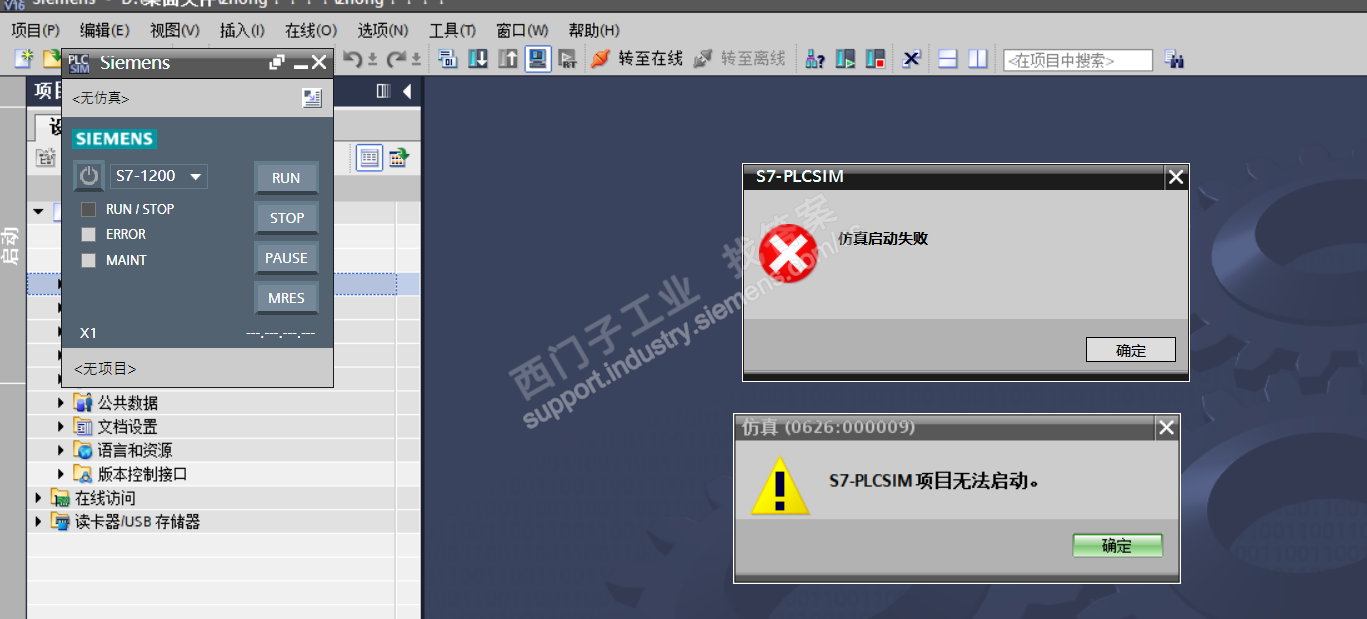1367x619 pixels.
Task: Click the binoculars search icon
Action: [x=1175, y=60]
